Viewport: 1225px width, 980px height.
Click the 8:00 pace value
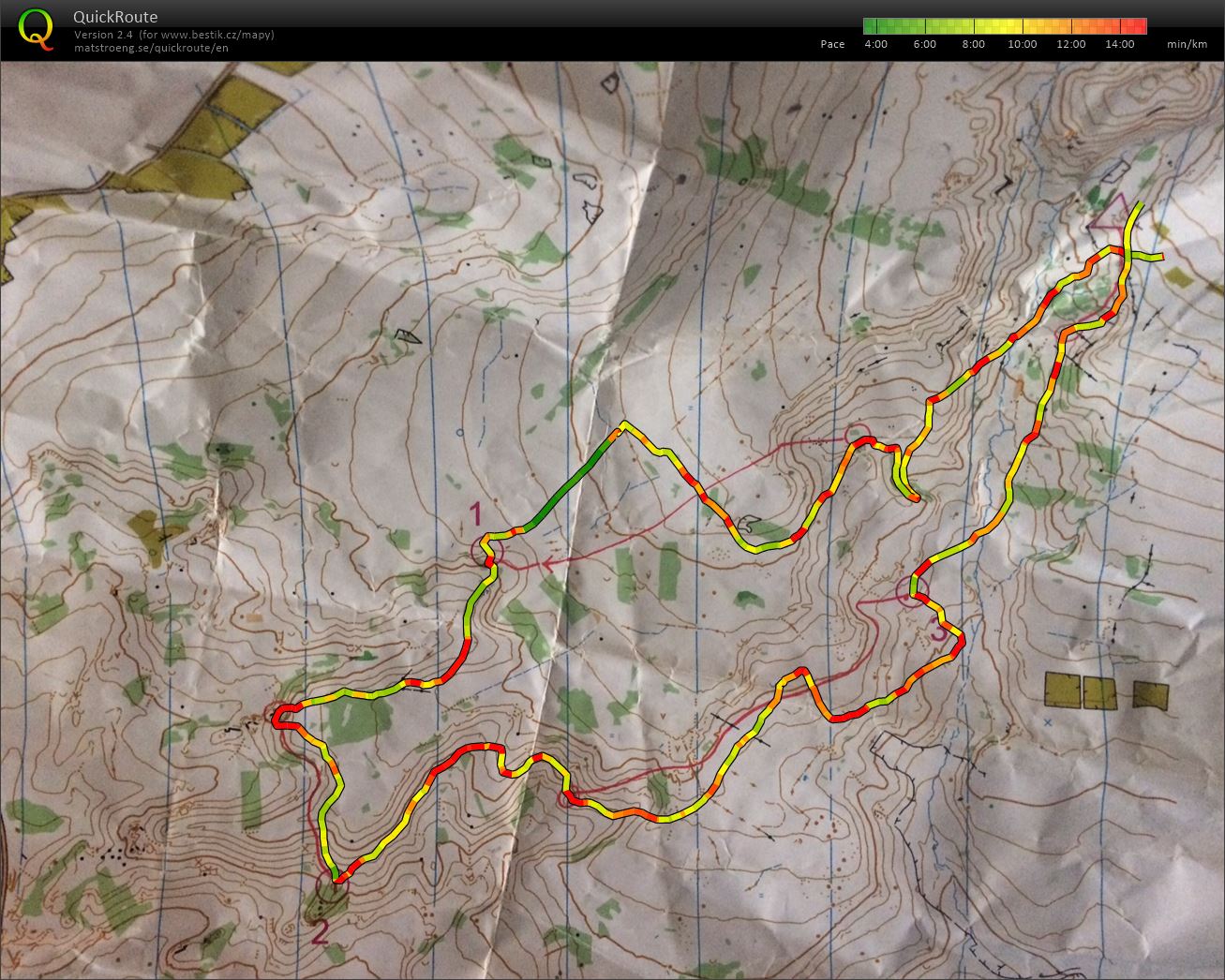[973, 44]
